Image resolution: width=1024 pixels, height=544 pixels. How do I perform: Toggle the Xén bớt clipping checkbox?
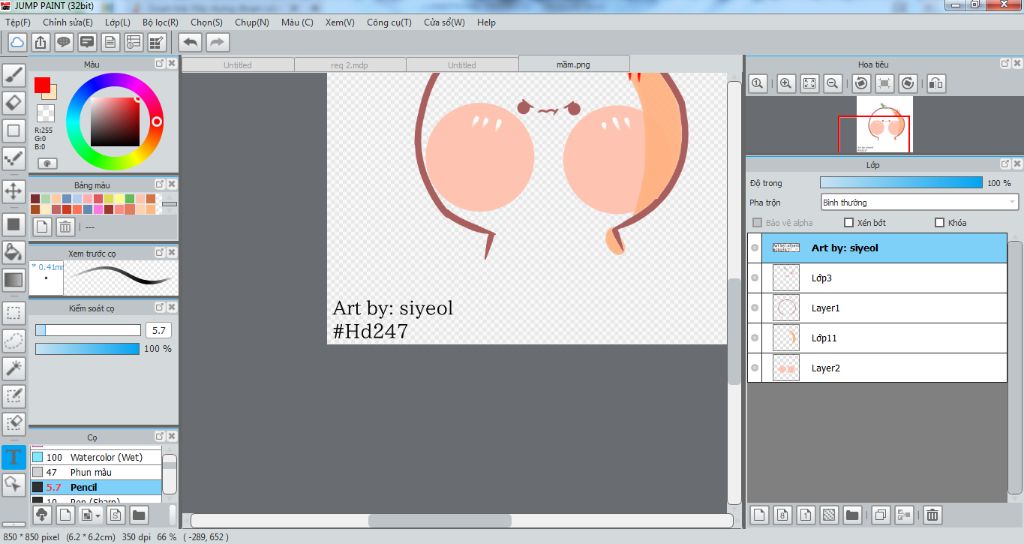849,223
